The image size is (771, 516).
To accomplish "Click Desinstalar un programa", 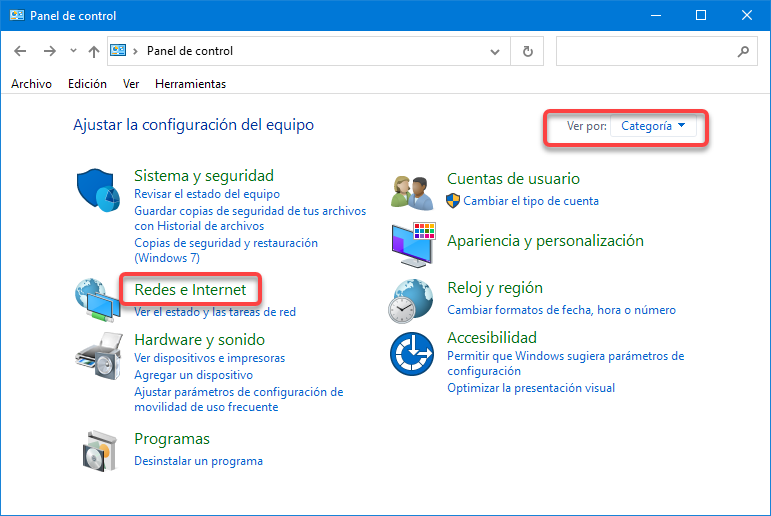I will (199, 461).
